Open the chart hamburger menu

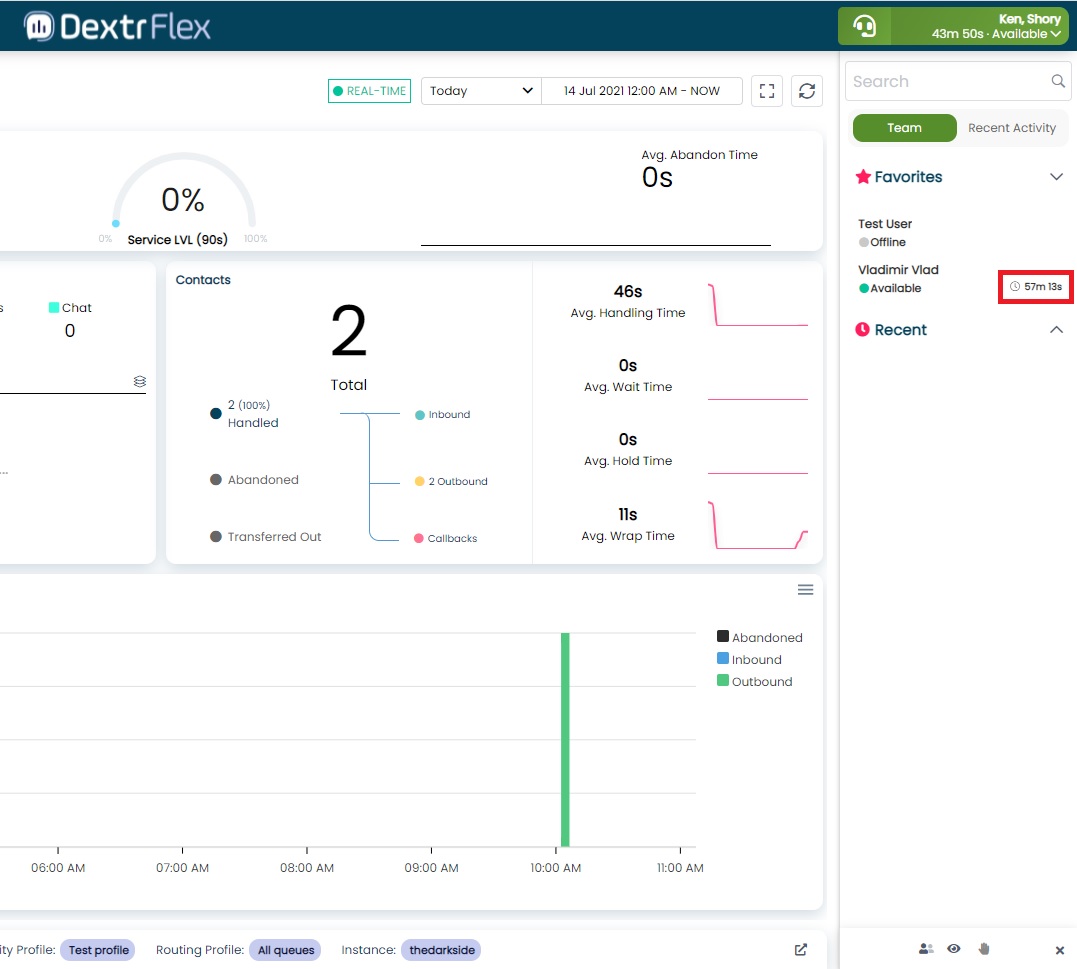[x=806, y=590]
